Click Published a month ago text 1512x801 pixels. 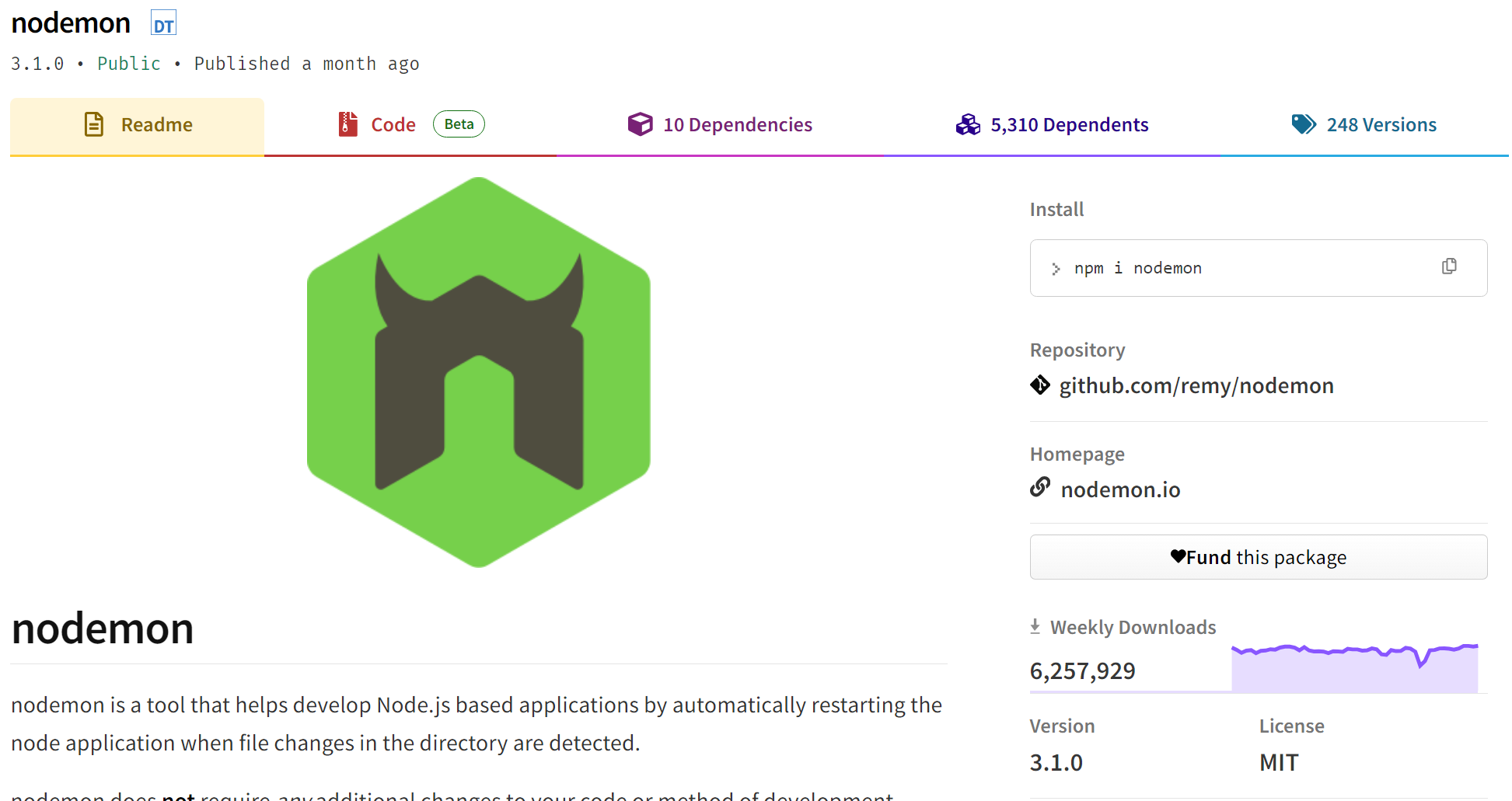click(x=306, y=64)
